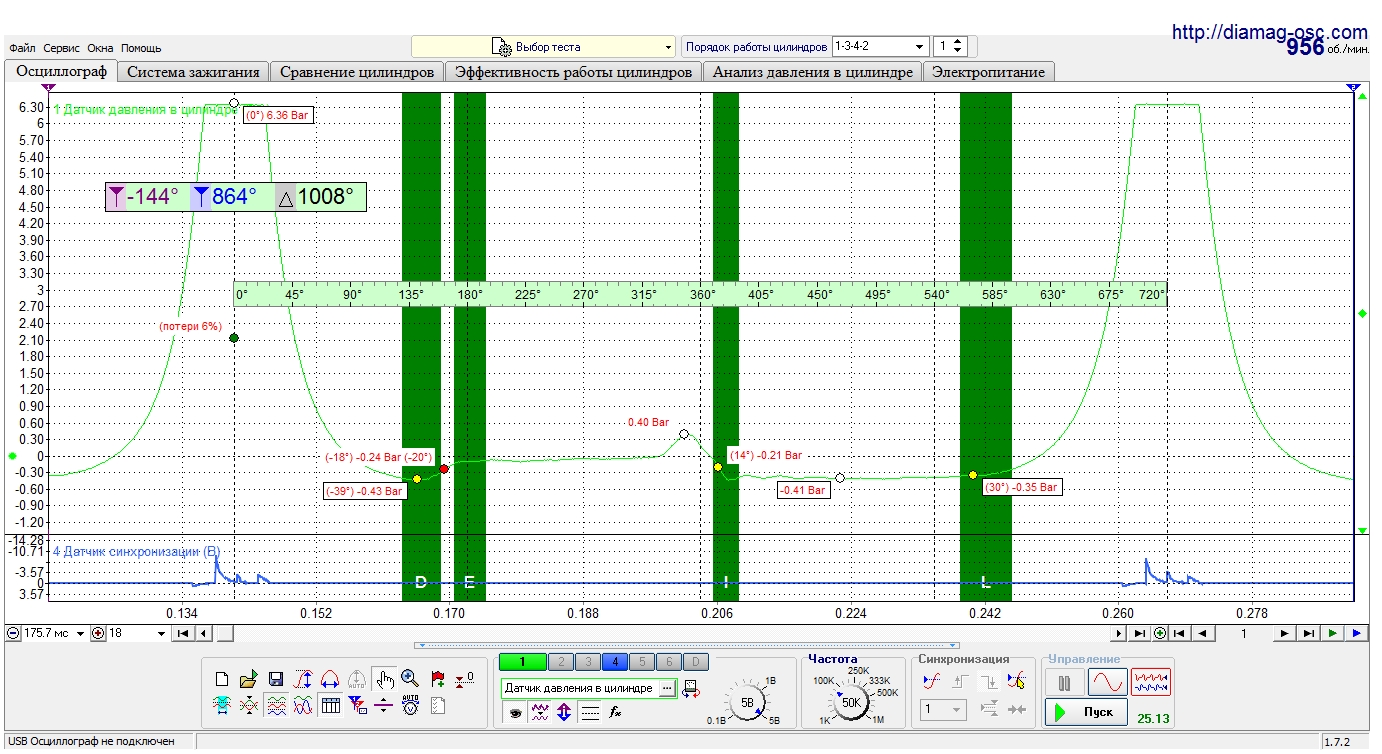The width and height of the screenshot is (1382, 754).
Task: Adjust the Частота 50K frequency knob
Action: point(851,702)
